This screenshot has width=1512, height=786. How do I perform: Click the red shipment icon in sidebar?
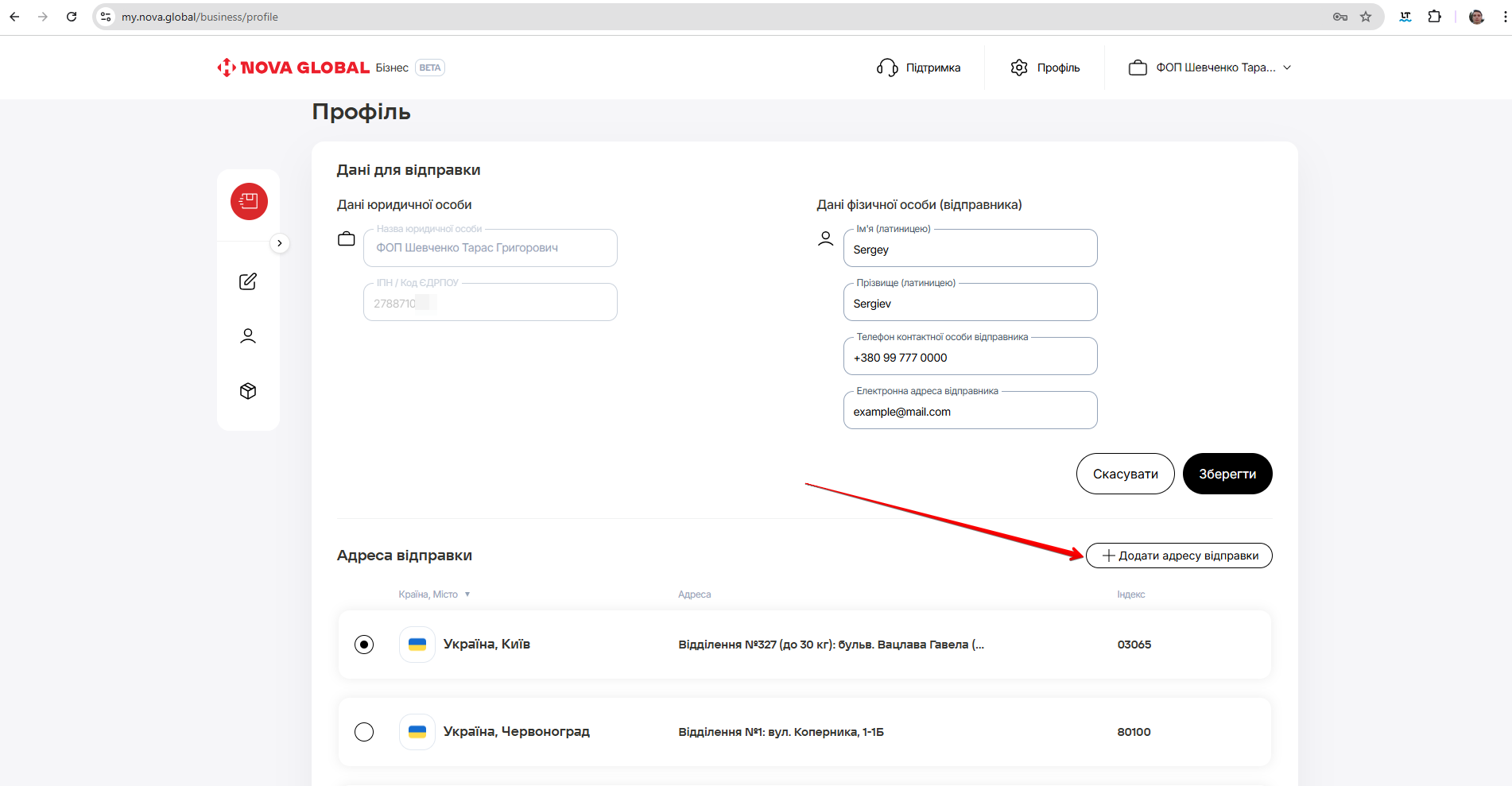tap(249, 202)
